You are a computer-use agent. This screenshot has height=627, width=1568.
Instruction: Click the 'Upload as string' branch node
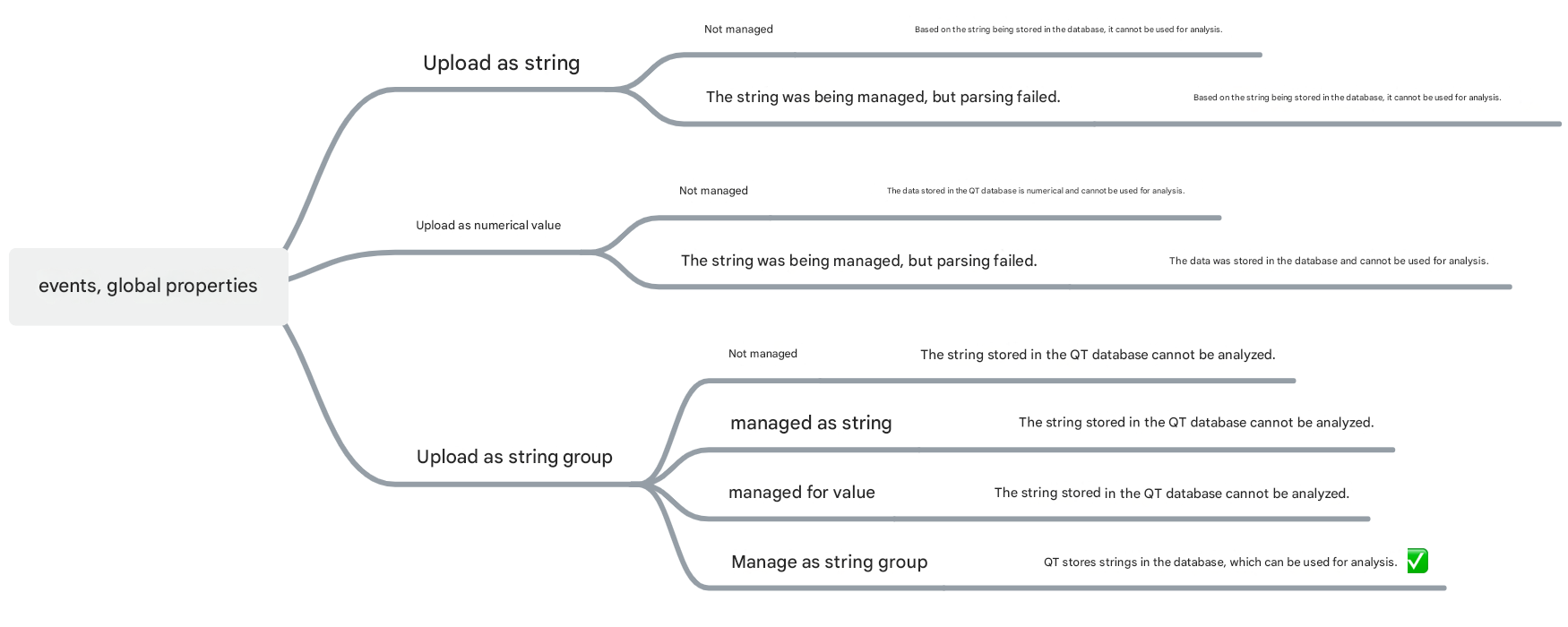point(501,63)
